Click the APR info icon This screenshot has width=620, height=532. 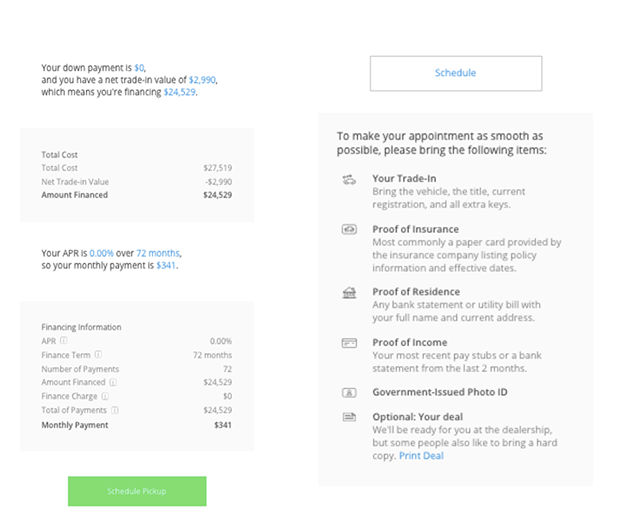click(x=63, y=341)
